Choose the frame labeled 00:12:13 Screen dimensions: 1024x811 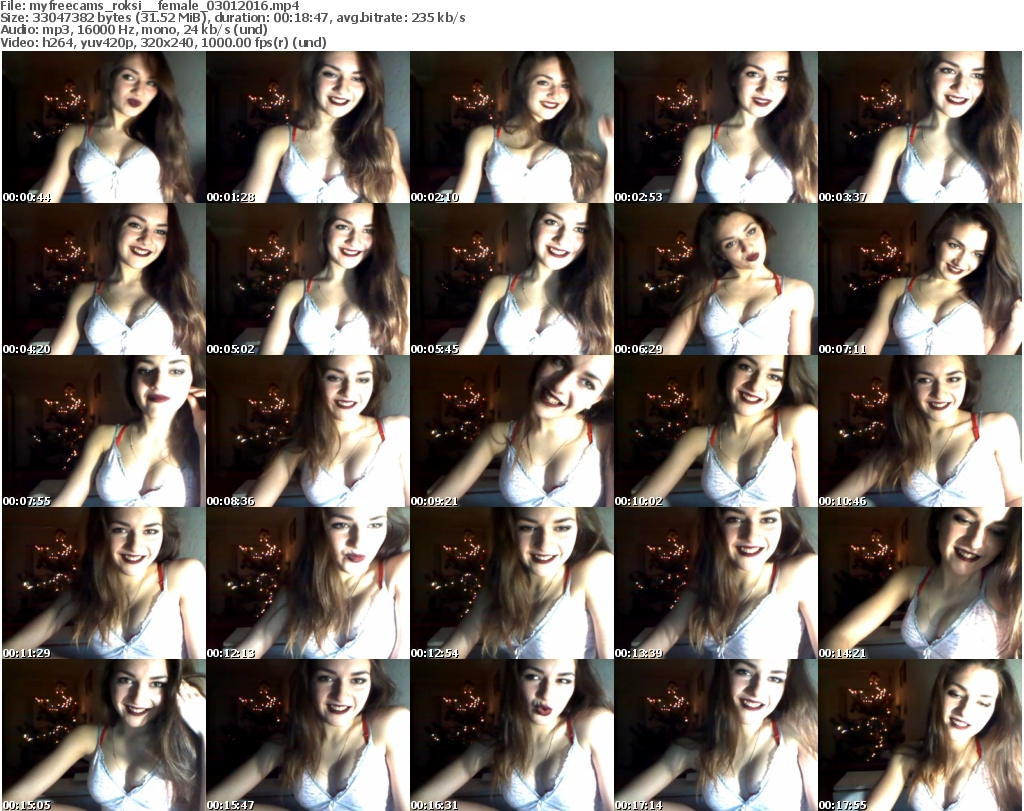tap(308, 583)
